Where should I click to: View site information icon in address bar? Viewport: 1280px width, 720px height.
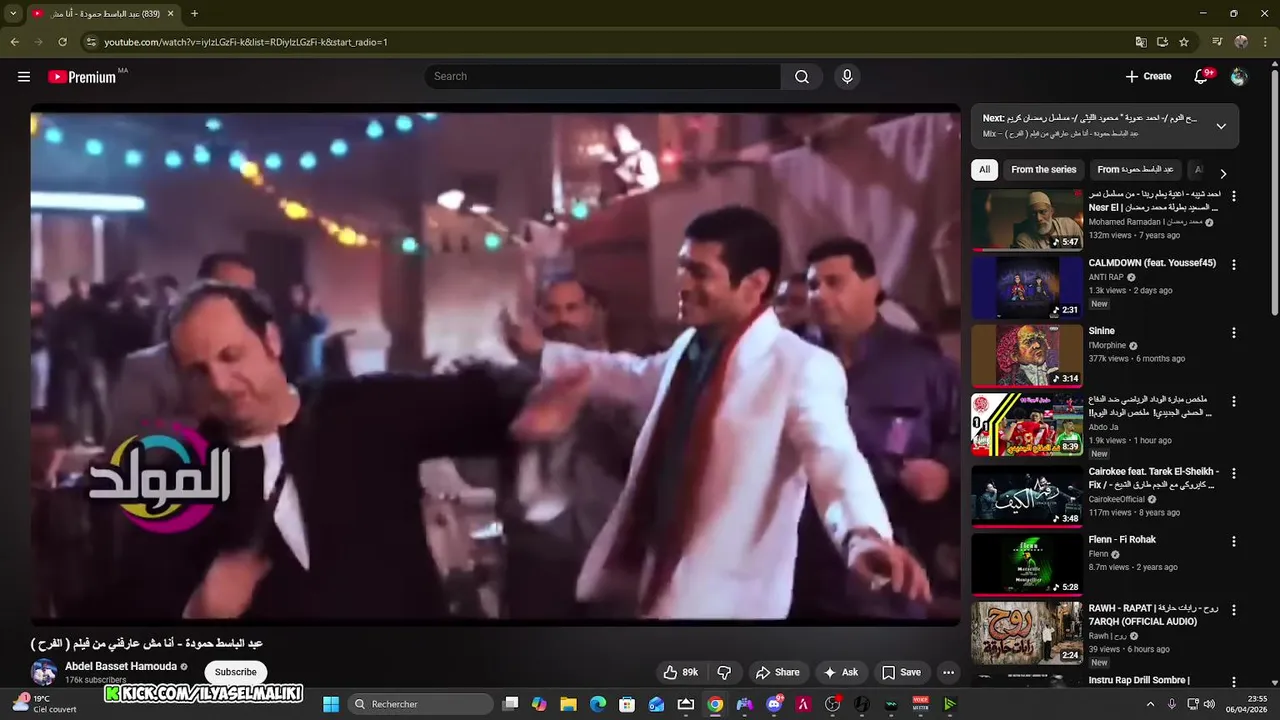91,42
